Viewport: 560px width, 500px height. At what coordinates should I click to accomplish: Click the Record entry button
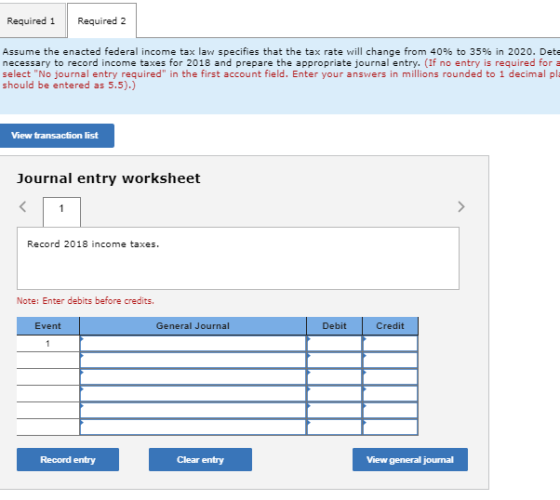coord(68,460)
